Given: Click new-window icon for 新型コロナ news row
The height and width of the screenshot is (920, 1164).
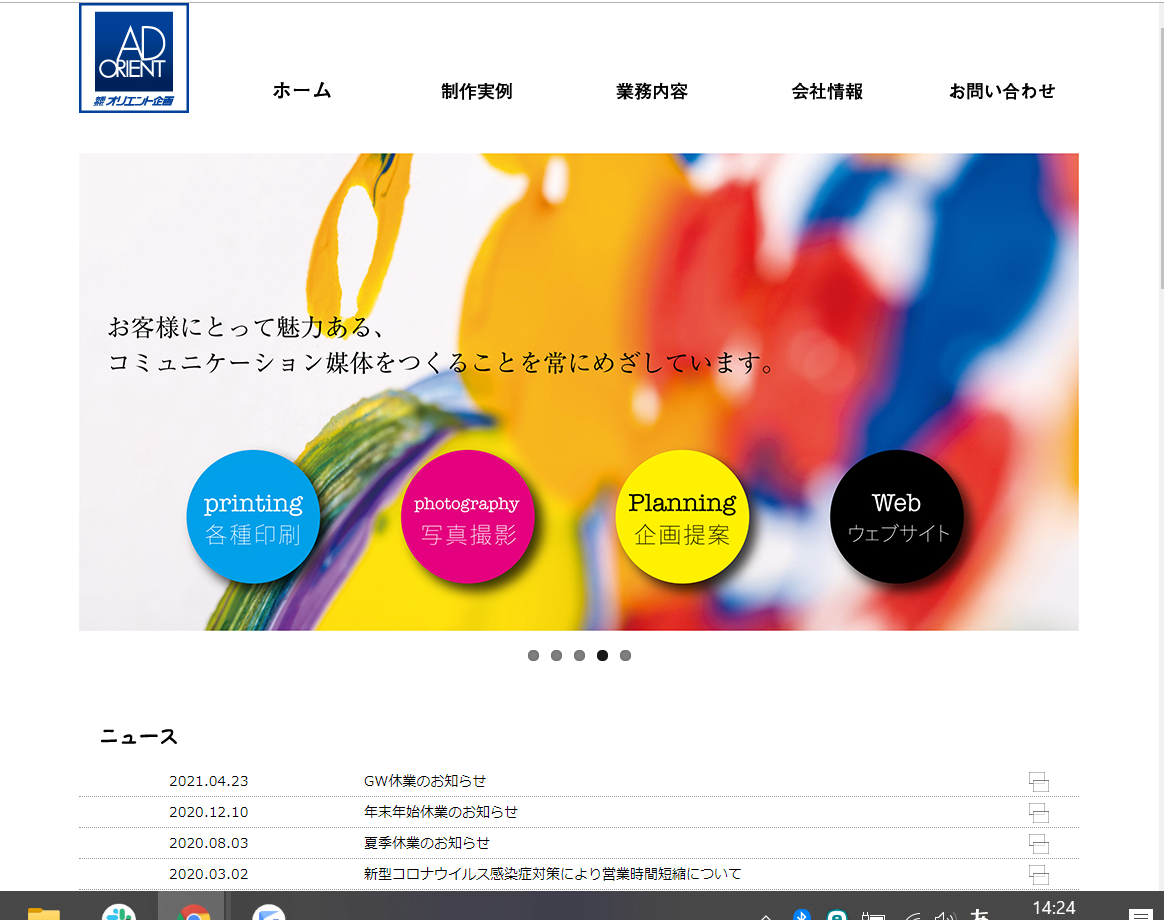Looking at the screenshot, I should 1039,874.
